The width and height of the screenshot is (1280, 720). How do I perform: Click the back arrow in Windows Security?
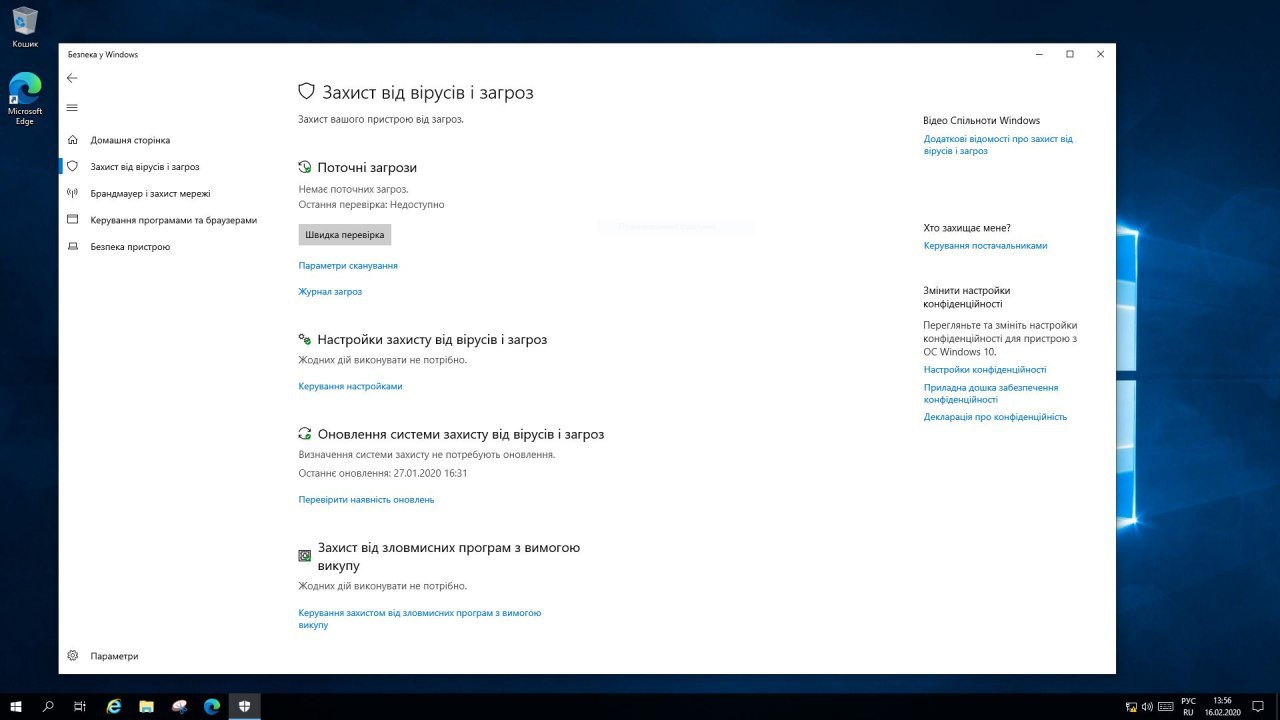coord(72,78)
